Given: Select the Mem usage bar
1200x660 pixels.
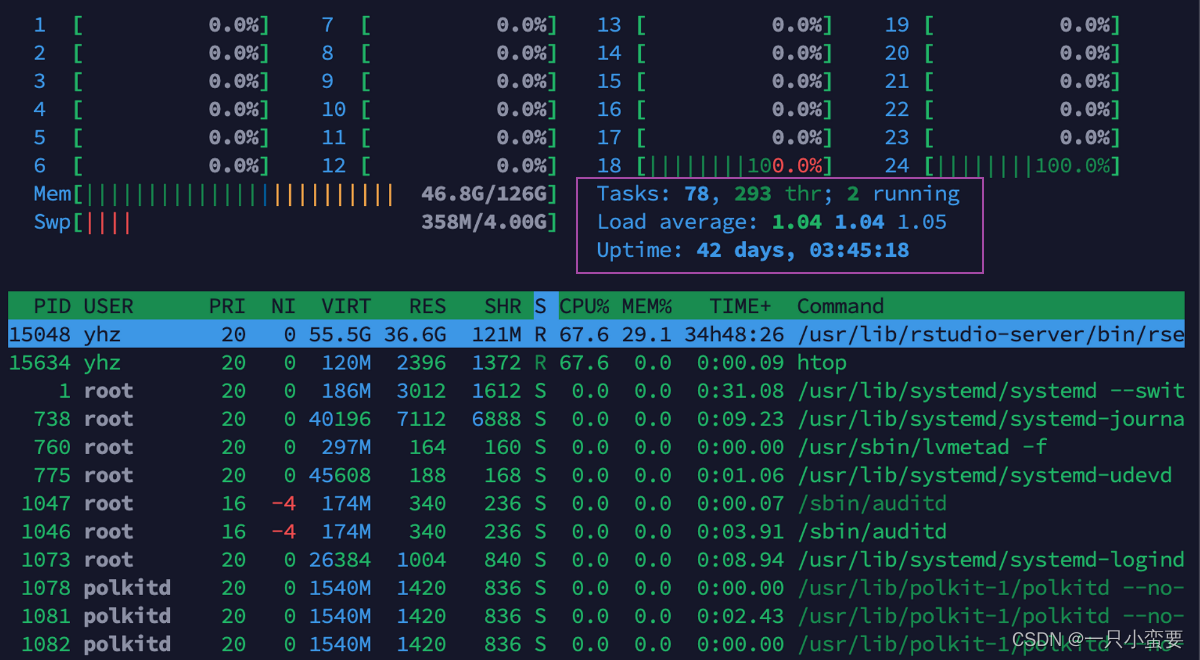Looking at the screenshot, I should 295,194.
